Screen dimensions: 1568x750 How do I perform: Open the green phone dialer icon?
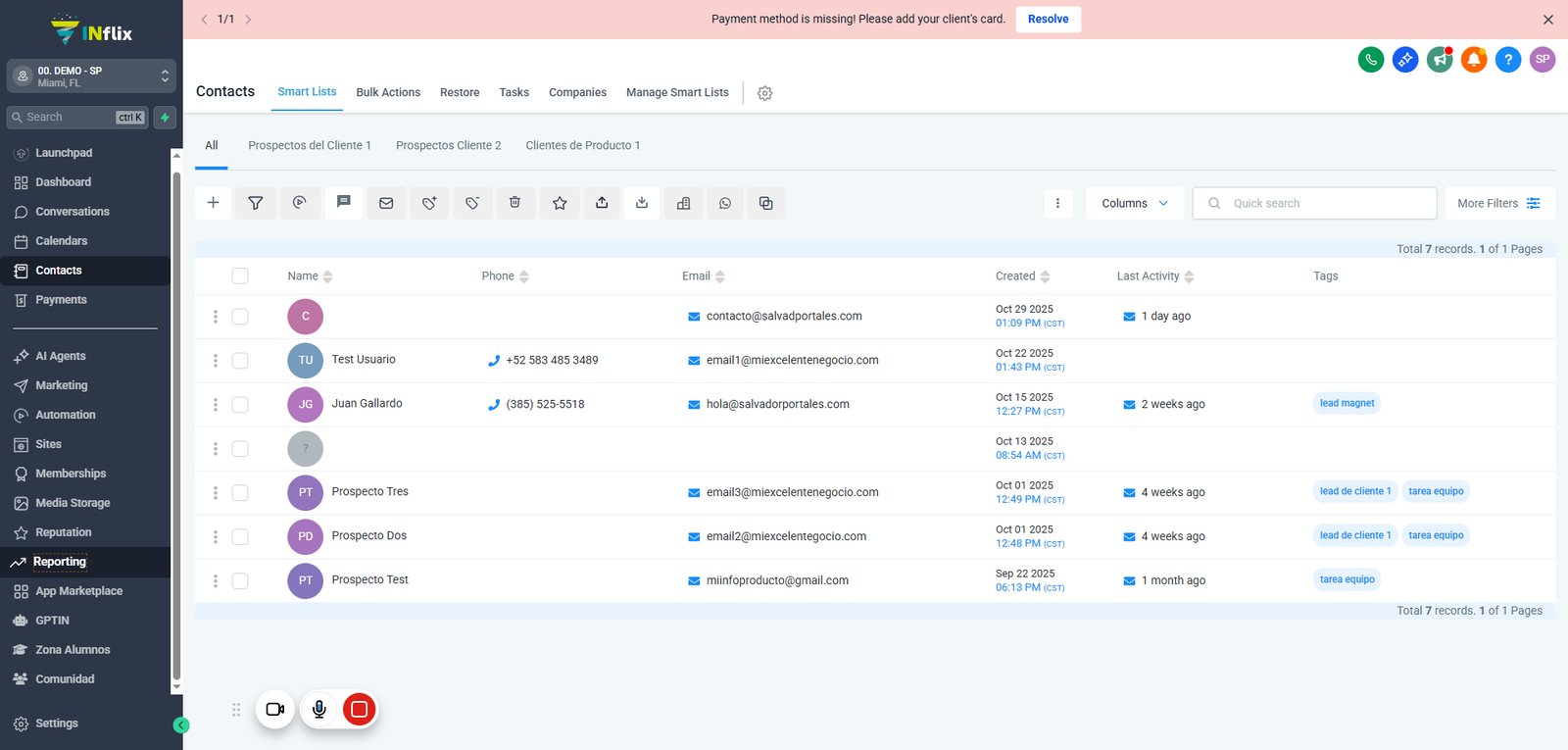click(1371, 60)
